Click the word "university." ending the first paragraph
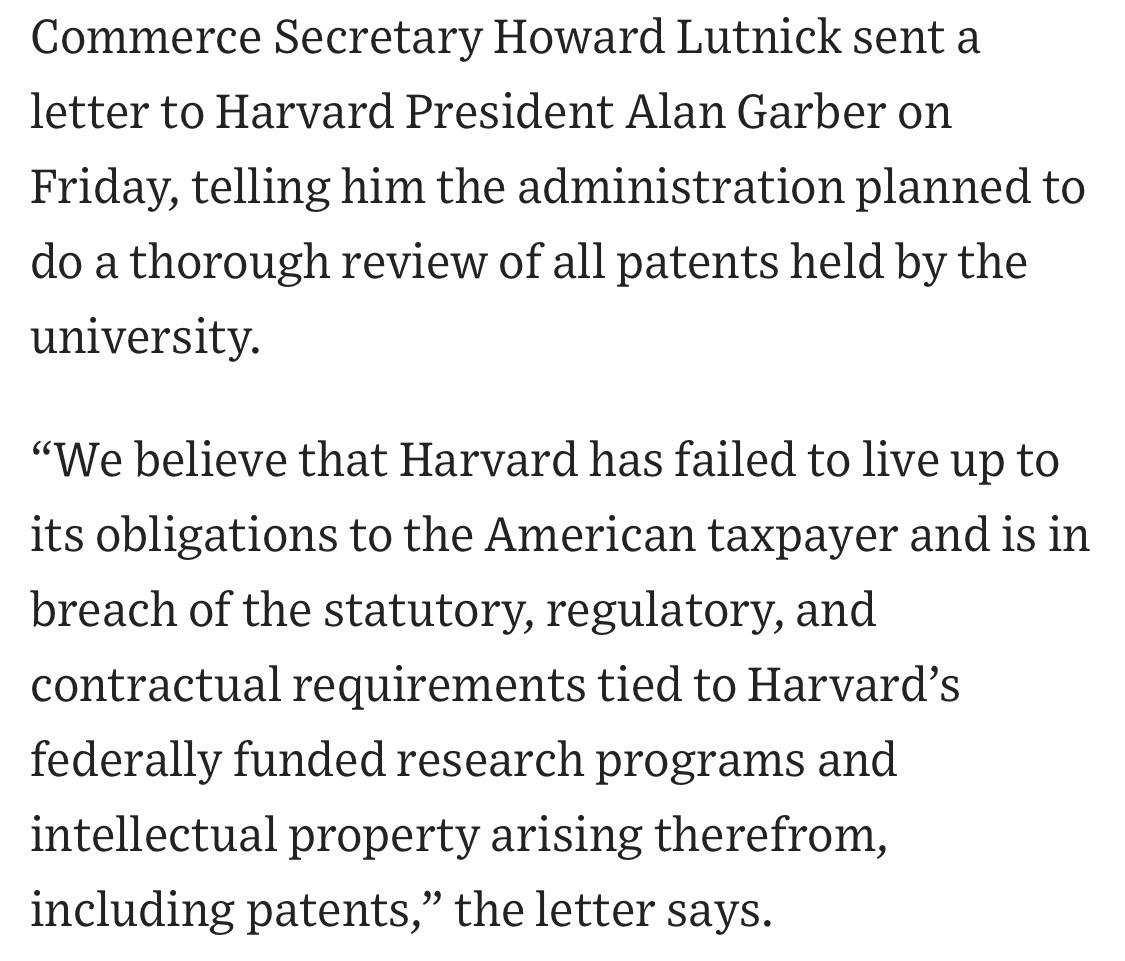This screenshot has width=1125, height=961. coord(145,337)
